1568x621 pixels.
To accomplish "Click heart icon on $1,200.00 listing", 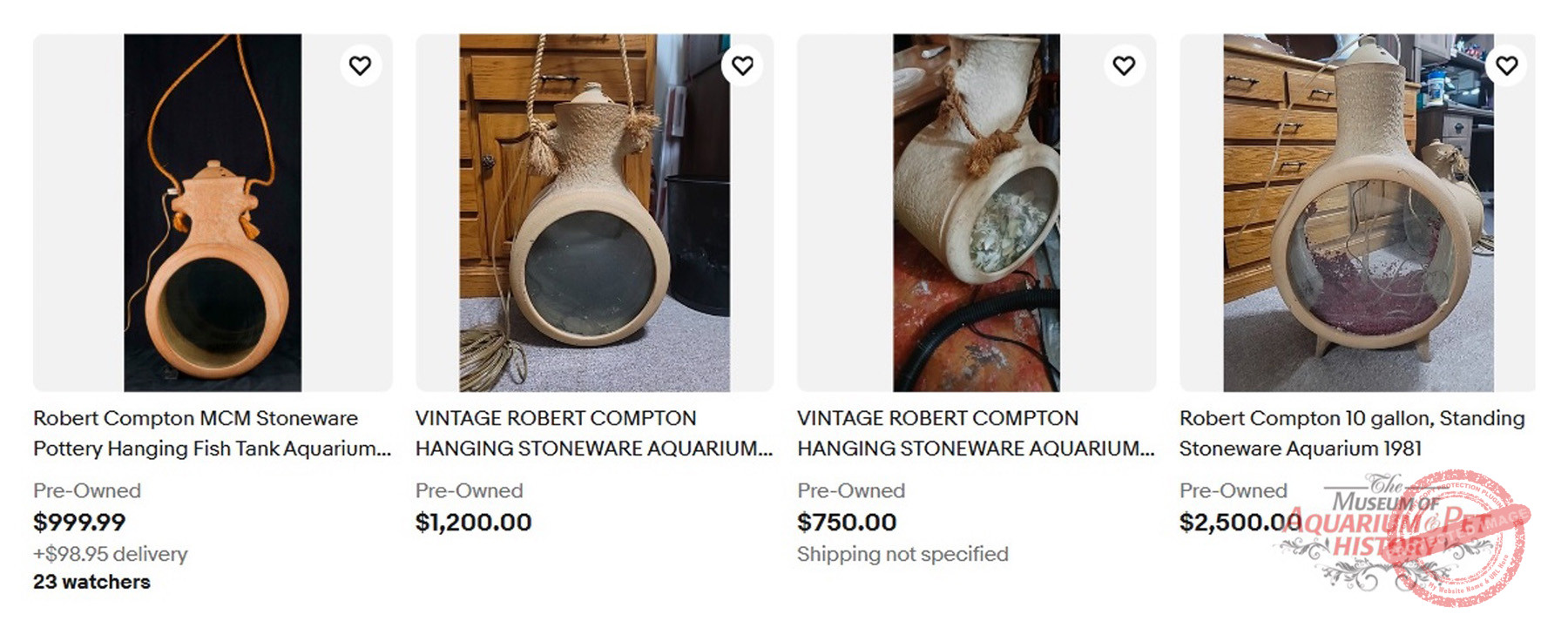I will 742,65.
